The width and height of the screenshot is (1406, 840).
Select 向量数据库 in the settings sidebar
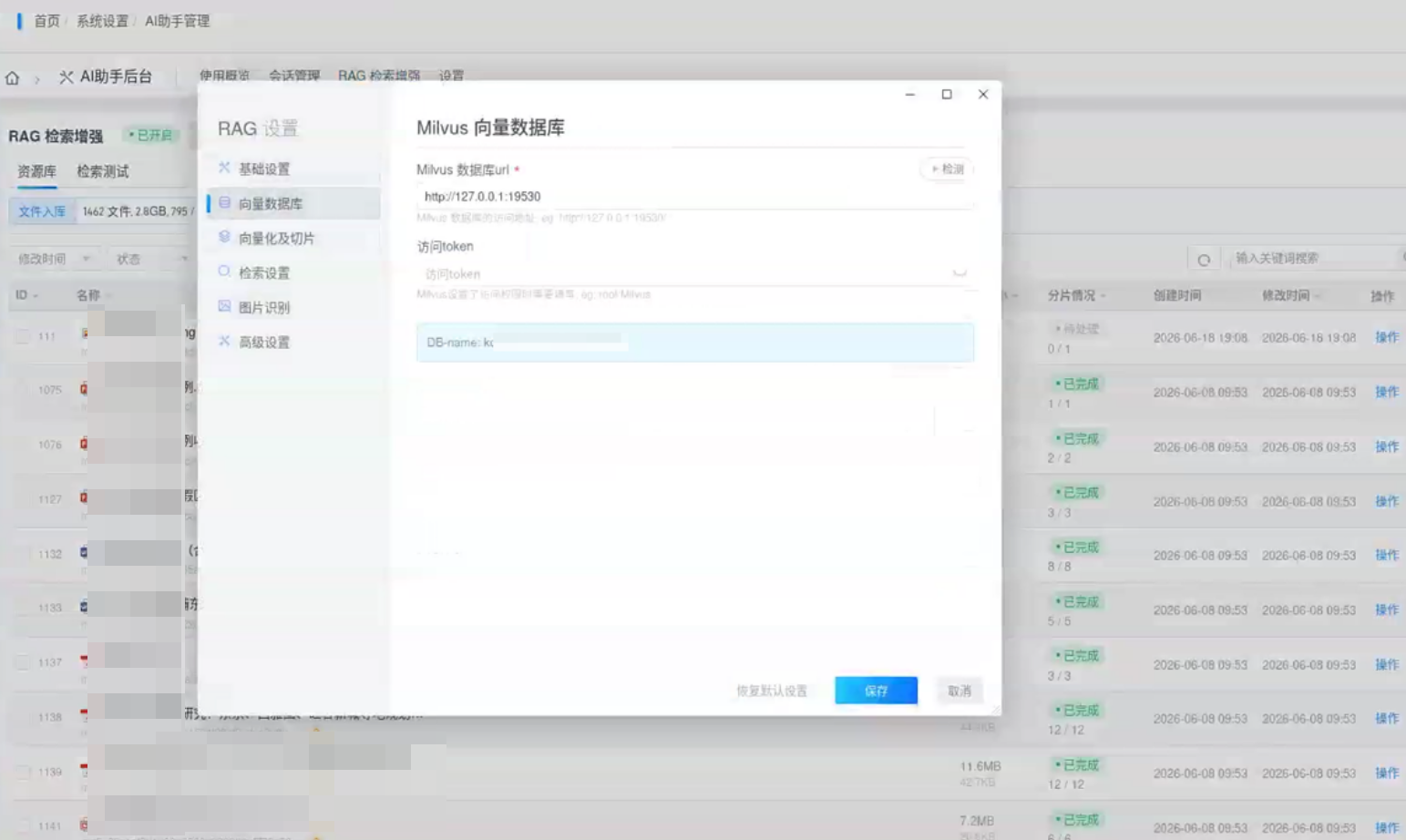[292, 203]
